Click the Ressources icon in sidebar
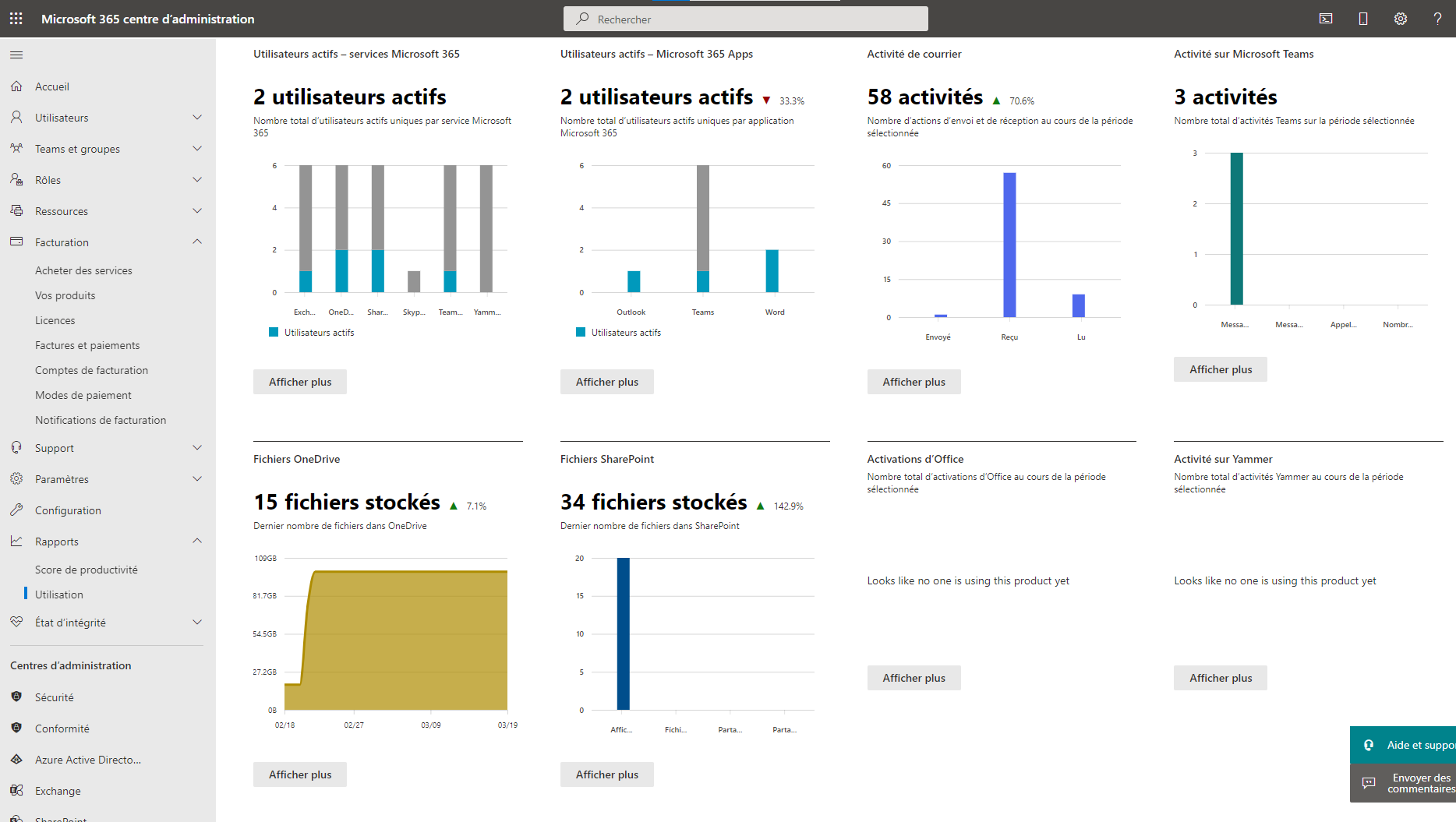 tap(16, 211)
